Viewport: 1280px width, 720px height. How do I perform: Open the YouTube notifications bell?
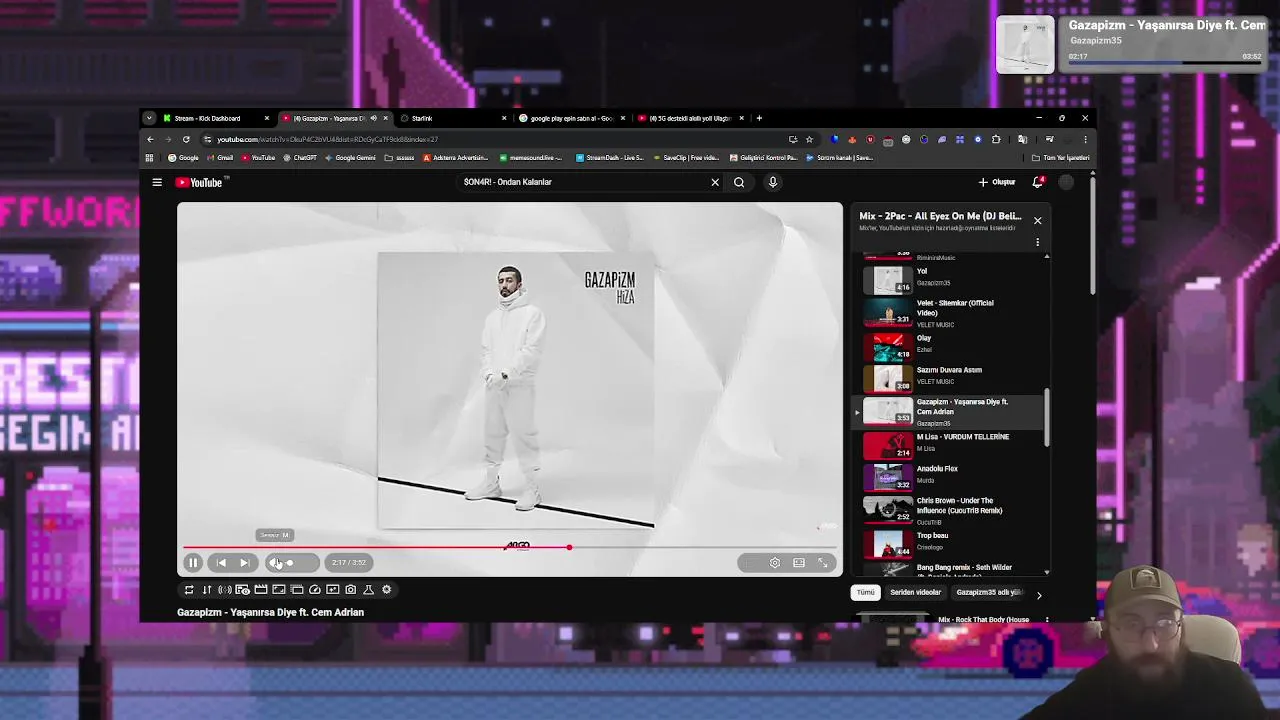[x=1038, y=182]
